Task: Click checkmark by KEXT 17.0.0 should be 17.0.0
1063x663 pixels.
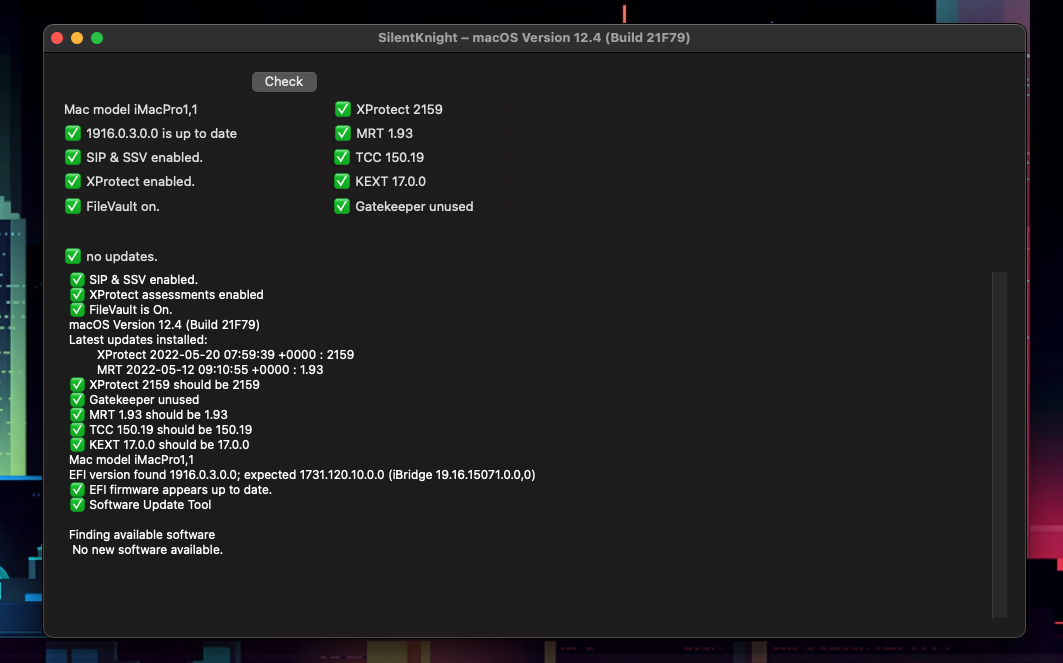Action: (x=77, y=445)
